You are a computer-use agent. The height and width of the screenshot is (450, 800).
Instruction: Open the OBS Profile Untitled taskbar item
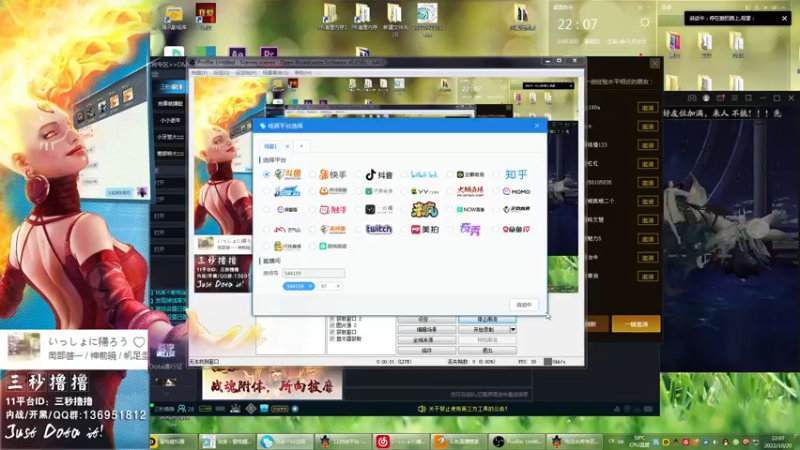click(516, 441)
